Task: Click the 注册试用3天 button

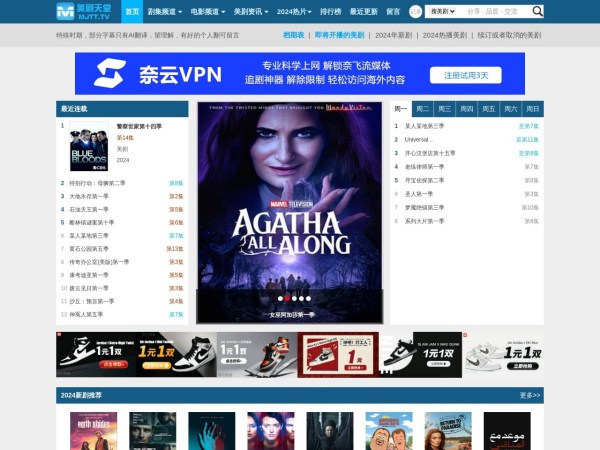Action: tap(466, 75)
